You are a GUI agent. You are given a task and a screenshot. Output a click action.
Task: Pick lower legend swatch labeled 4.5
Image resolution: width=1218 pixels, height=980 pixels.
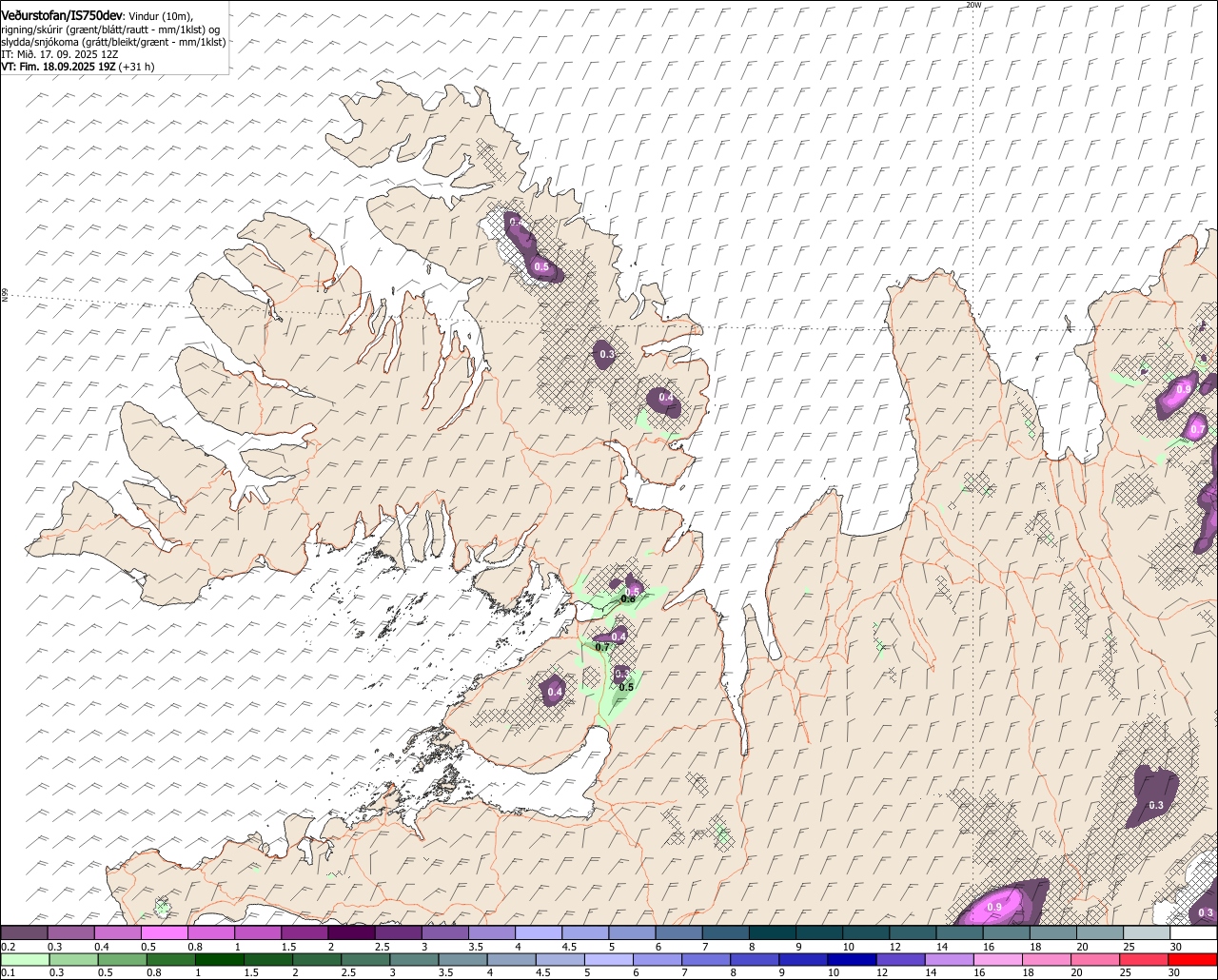[x=560, y=959]
